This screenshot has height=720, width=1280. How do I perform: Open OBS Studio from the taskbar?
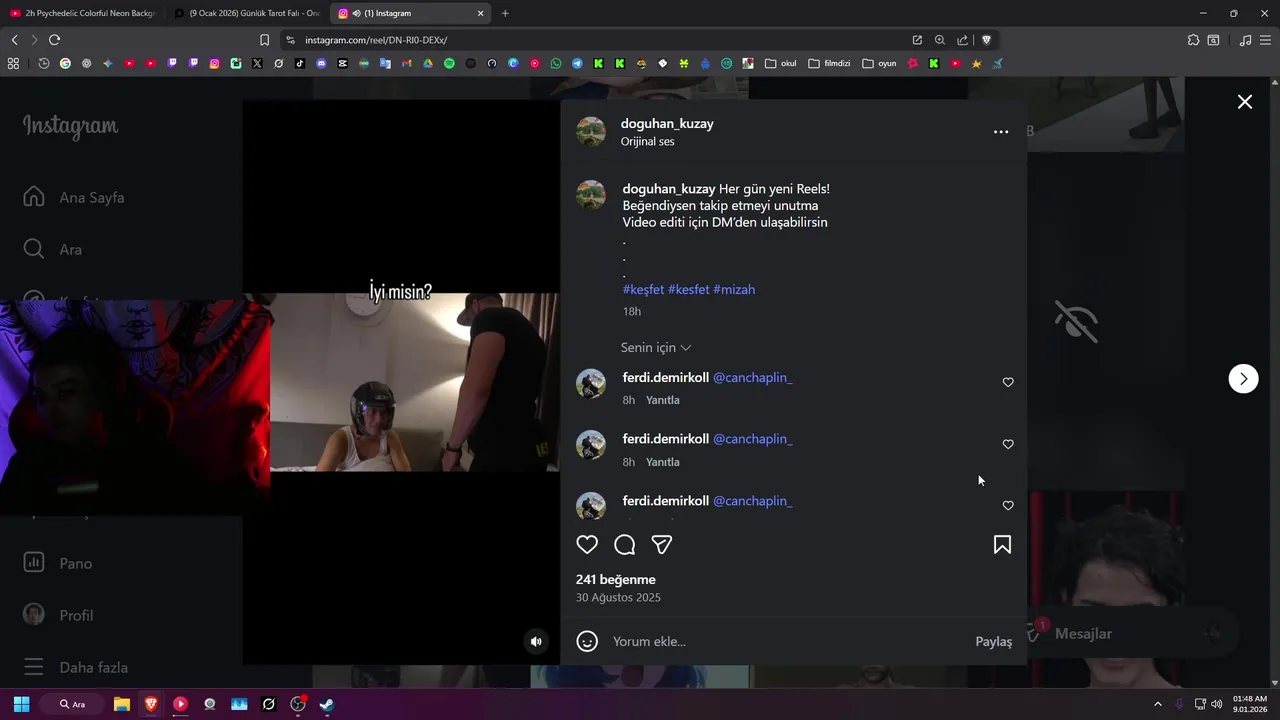click(x=298, y=704)
